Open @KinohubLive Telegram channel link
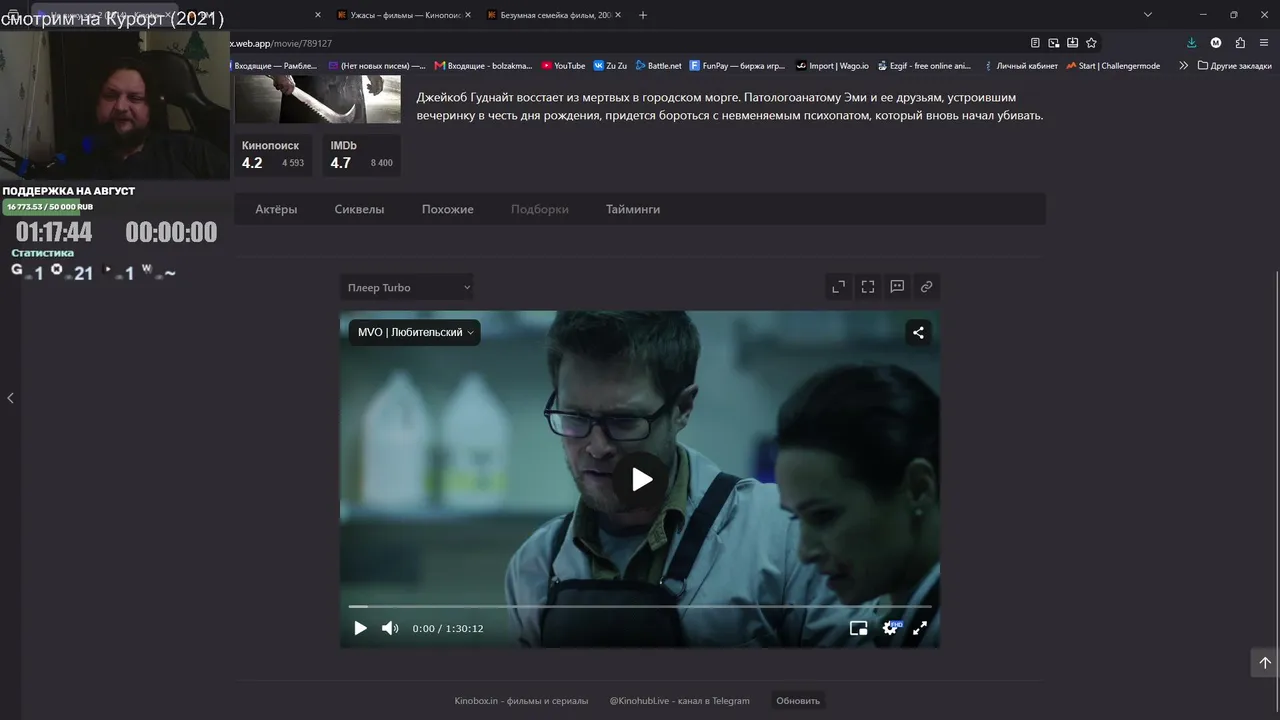Screen dimensions: 1280x720 (680, 701)
